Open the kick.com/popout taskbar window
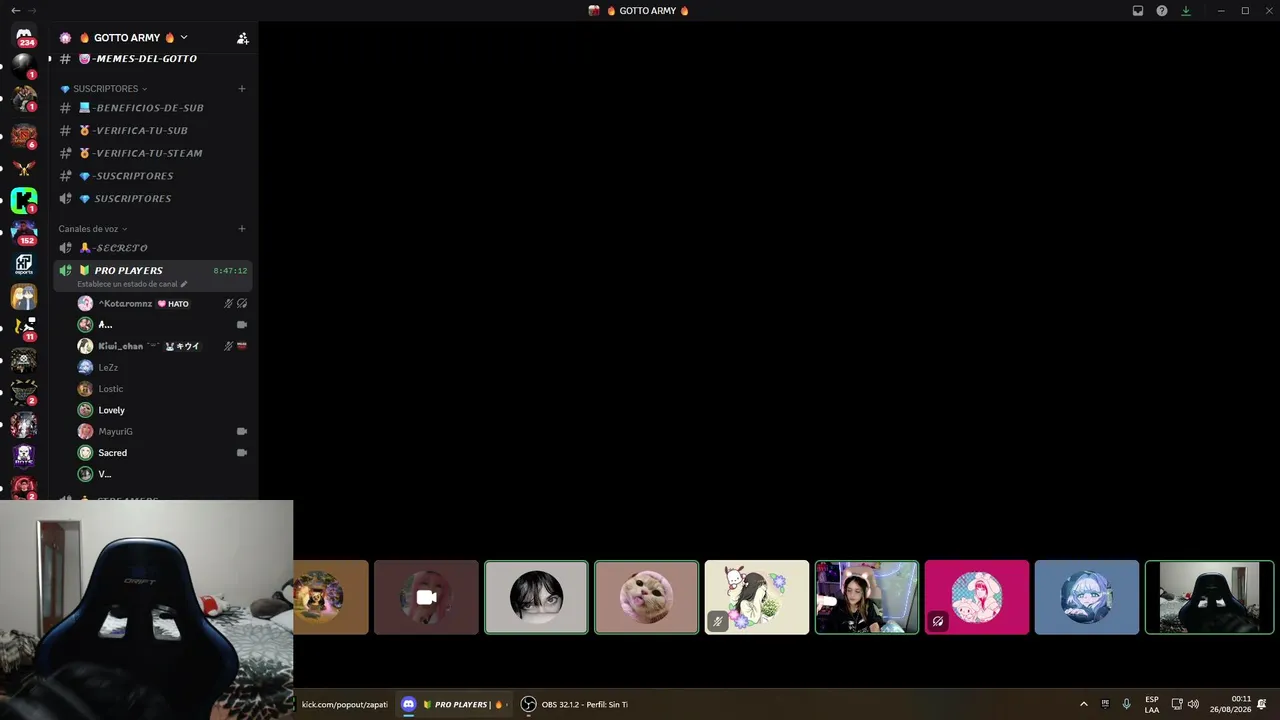The height and width of the screenshot is (720, 1280). coord(343,704)
